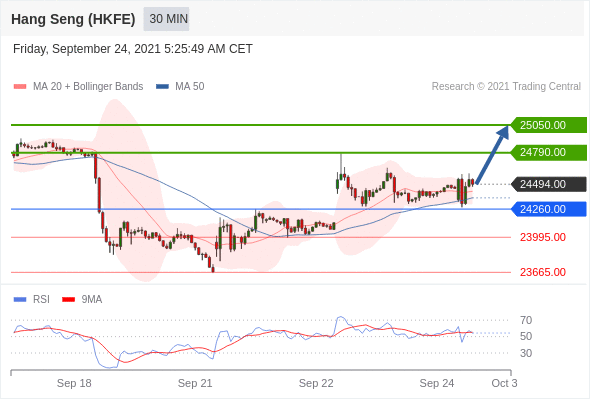Screen dimensions: 590x400
Task: Click the 30 MIN timeframe button
Action: (x=166, y=19)
